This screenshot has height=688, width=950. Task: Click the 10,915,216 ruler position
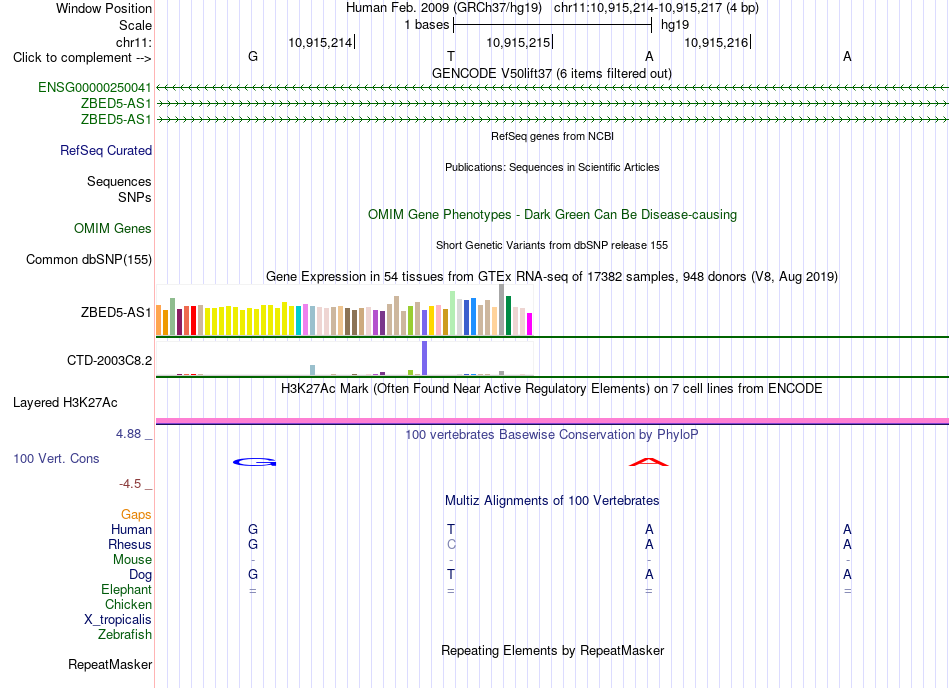click(716, 42)
